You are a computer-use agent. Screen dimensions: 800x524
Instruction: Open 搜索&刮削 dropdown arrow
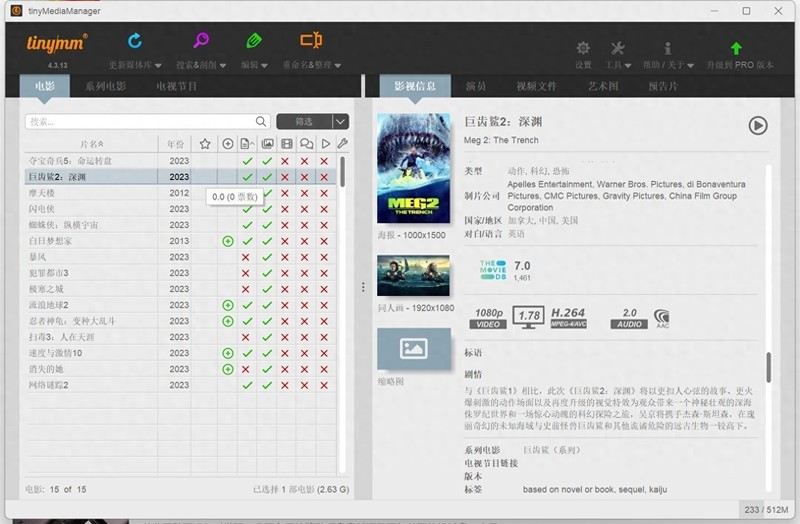pos(222,65)
